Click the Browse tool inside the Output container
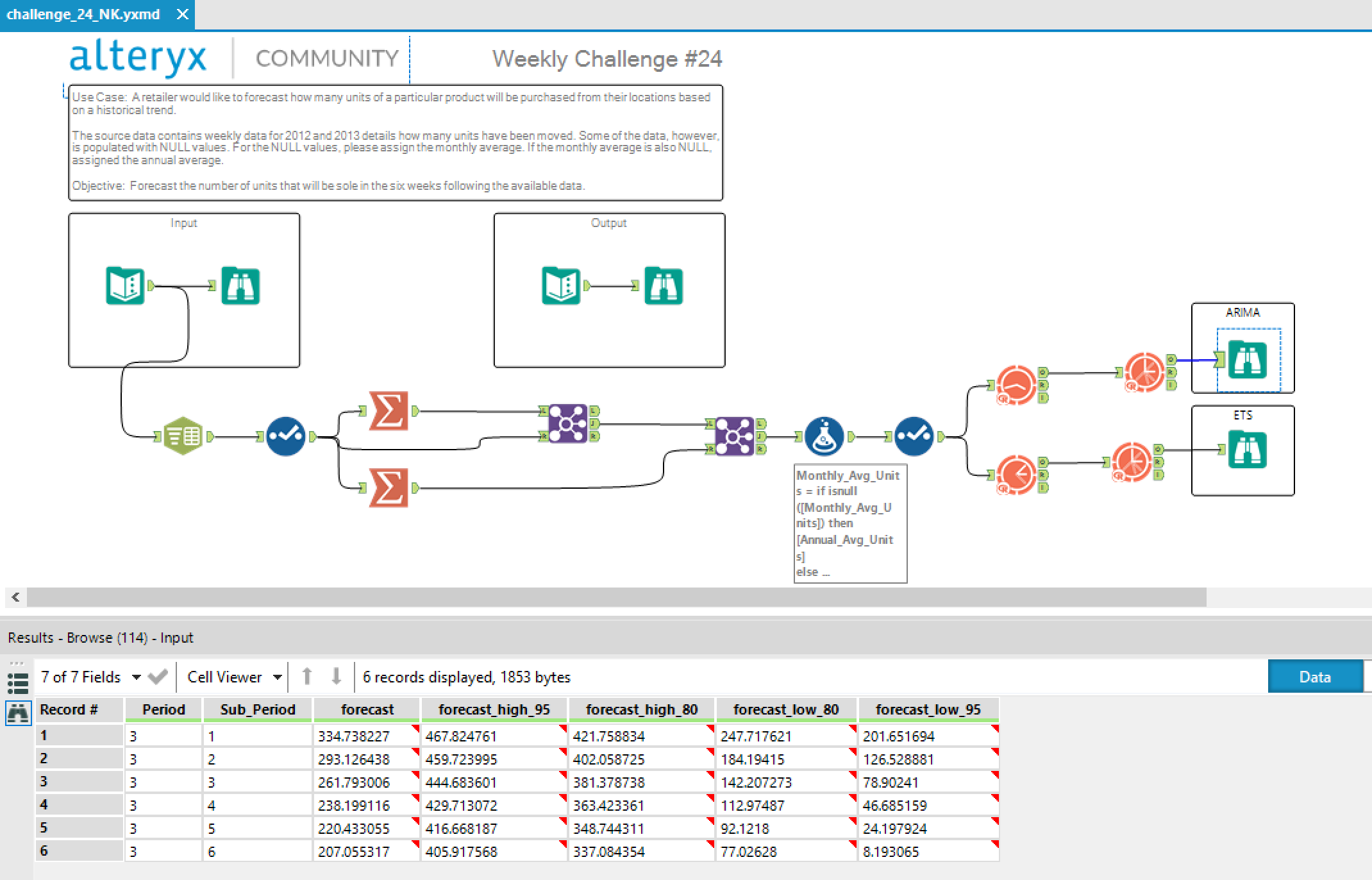Image resolution: width=1372 pixels, height=880 pixels. coord(664,286)
